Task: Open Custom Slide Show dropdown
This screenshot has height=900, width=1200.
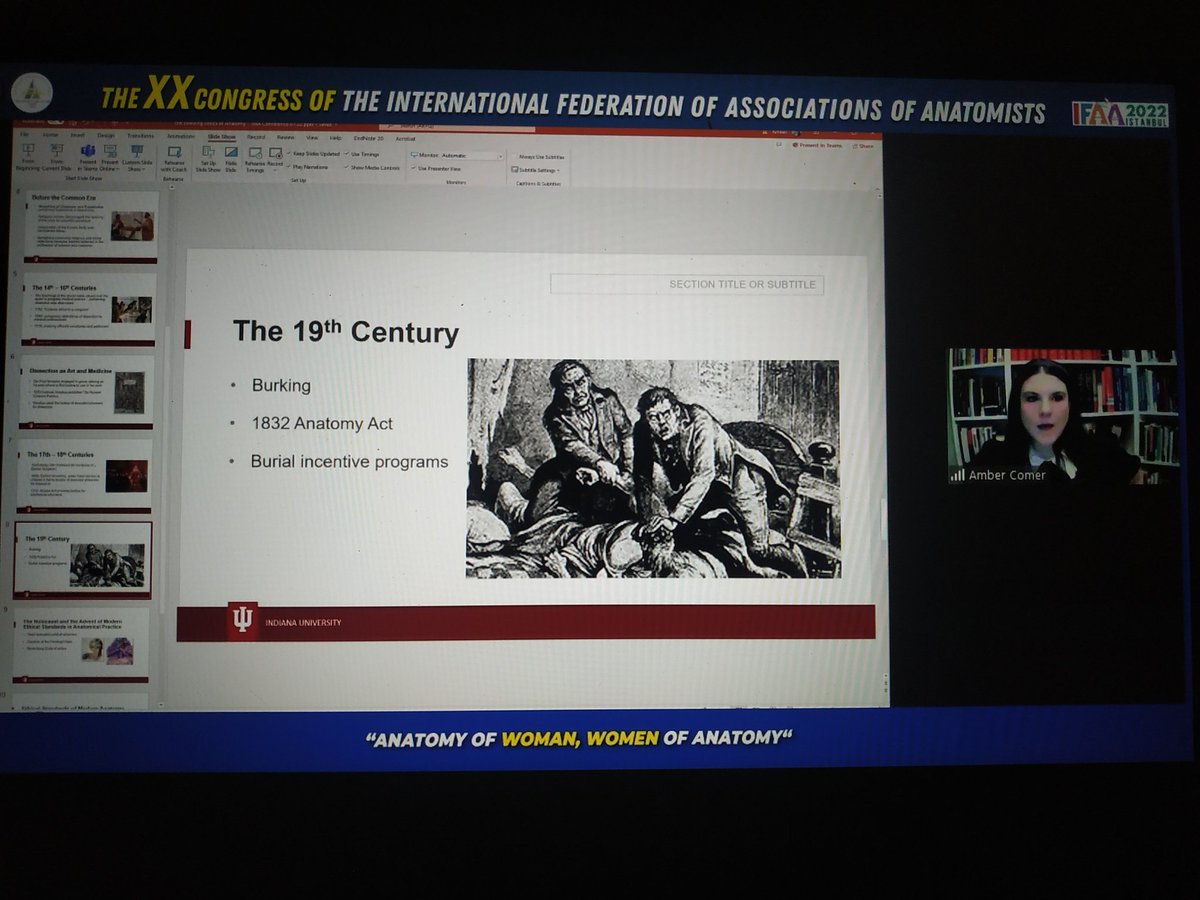Action: pos(136,158)
